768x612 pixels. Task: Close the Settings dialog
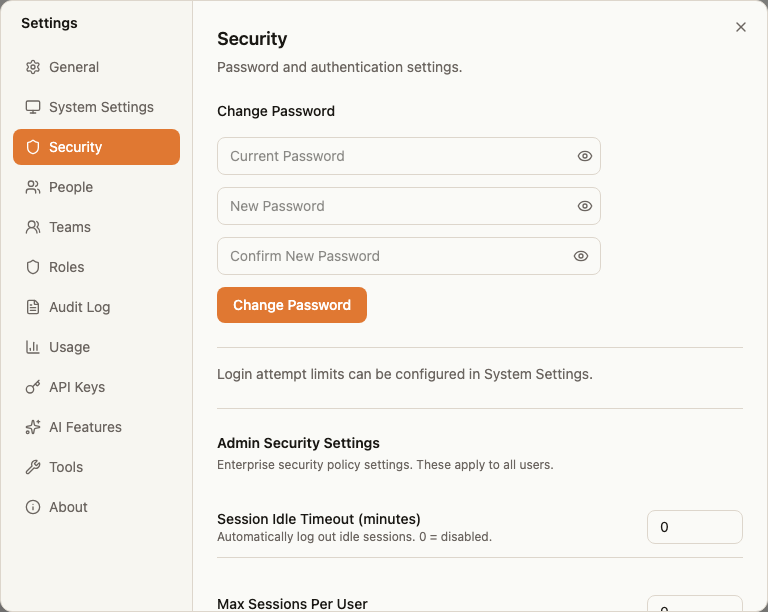[x=741, y=27]
